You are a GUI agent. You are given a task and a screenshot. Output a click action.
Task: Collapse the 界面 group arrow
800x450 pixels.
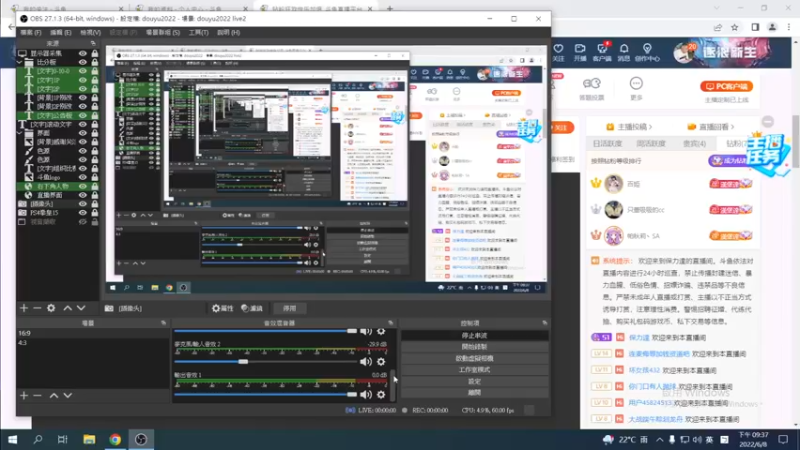point(20,133)
